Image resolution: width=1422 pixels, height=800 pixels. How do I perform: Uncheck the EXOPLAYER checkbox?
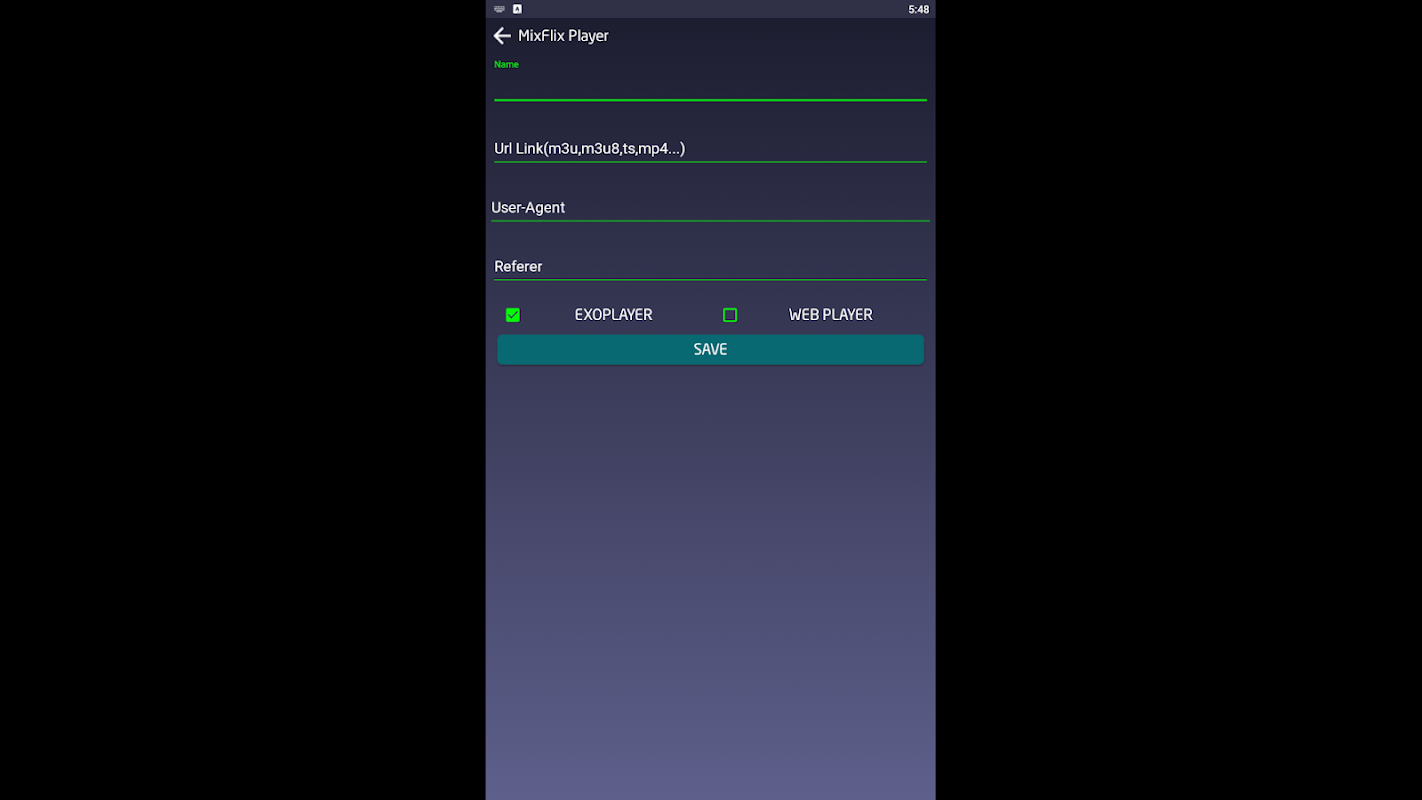513,315
